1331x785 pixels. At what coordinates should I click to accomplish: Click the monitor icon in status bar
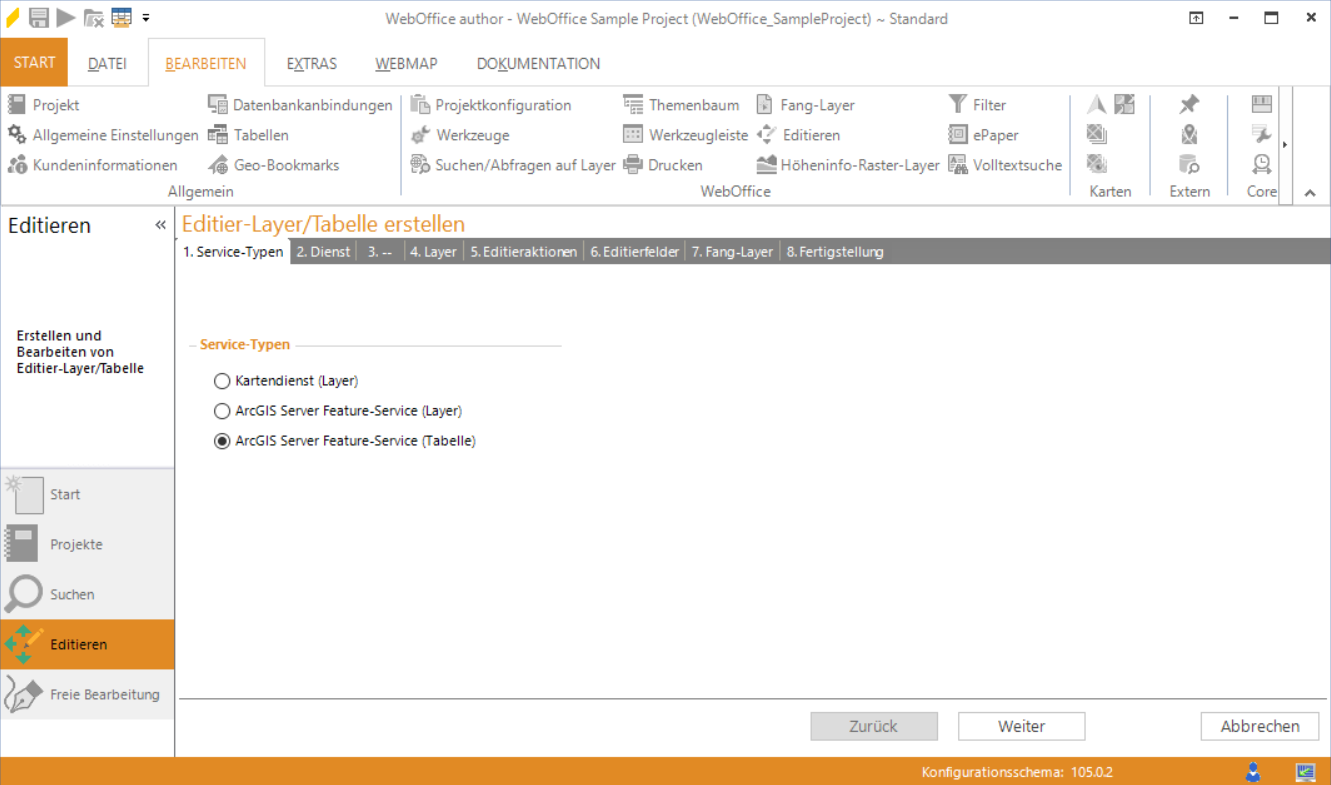coord(1305,772)
